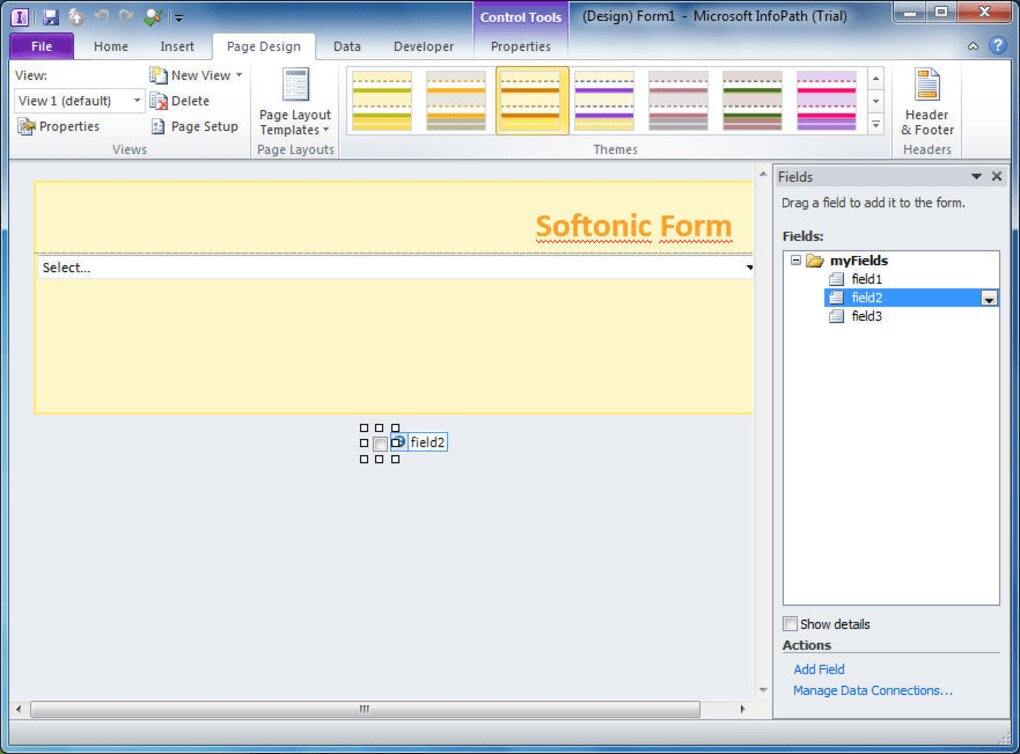
Task: Click the Add Field link
Action: tap(819, 669)
